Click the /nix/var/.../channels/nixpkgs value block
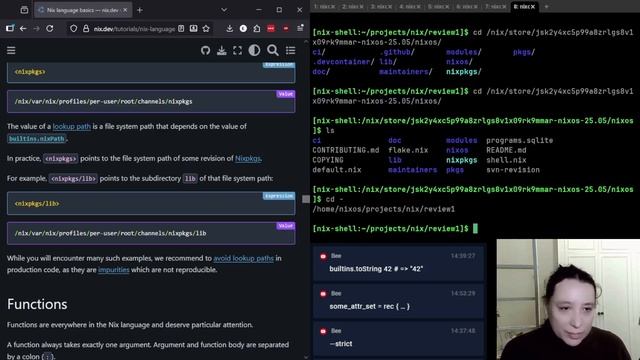 [151, 101]
